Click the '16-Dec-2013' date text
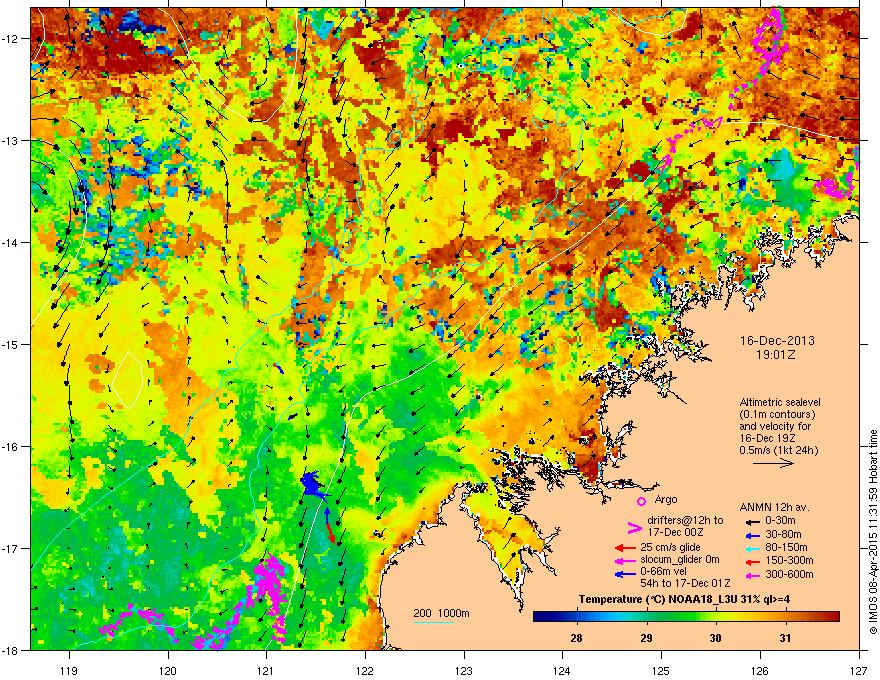This screenshot has width=880, height=680. [x=777, y=341]
